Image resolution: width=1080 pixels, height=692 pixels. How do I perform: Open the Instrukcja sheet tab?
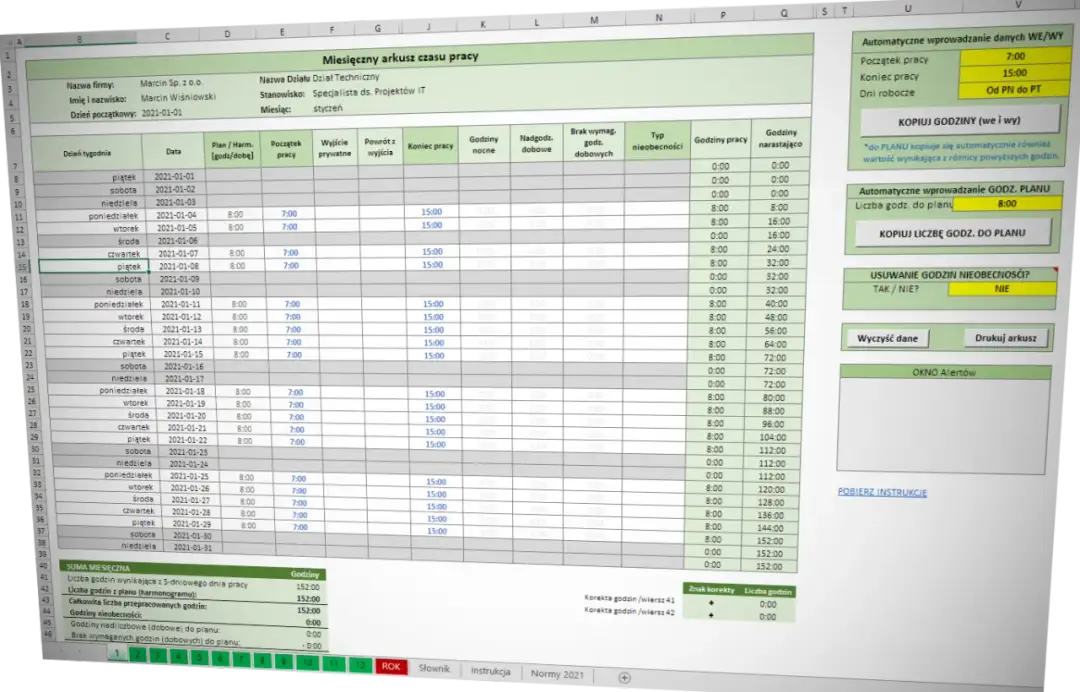point(491,671)
